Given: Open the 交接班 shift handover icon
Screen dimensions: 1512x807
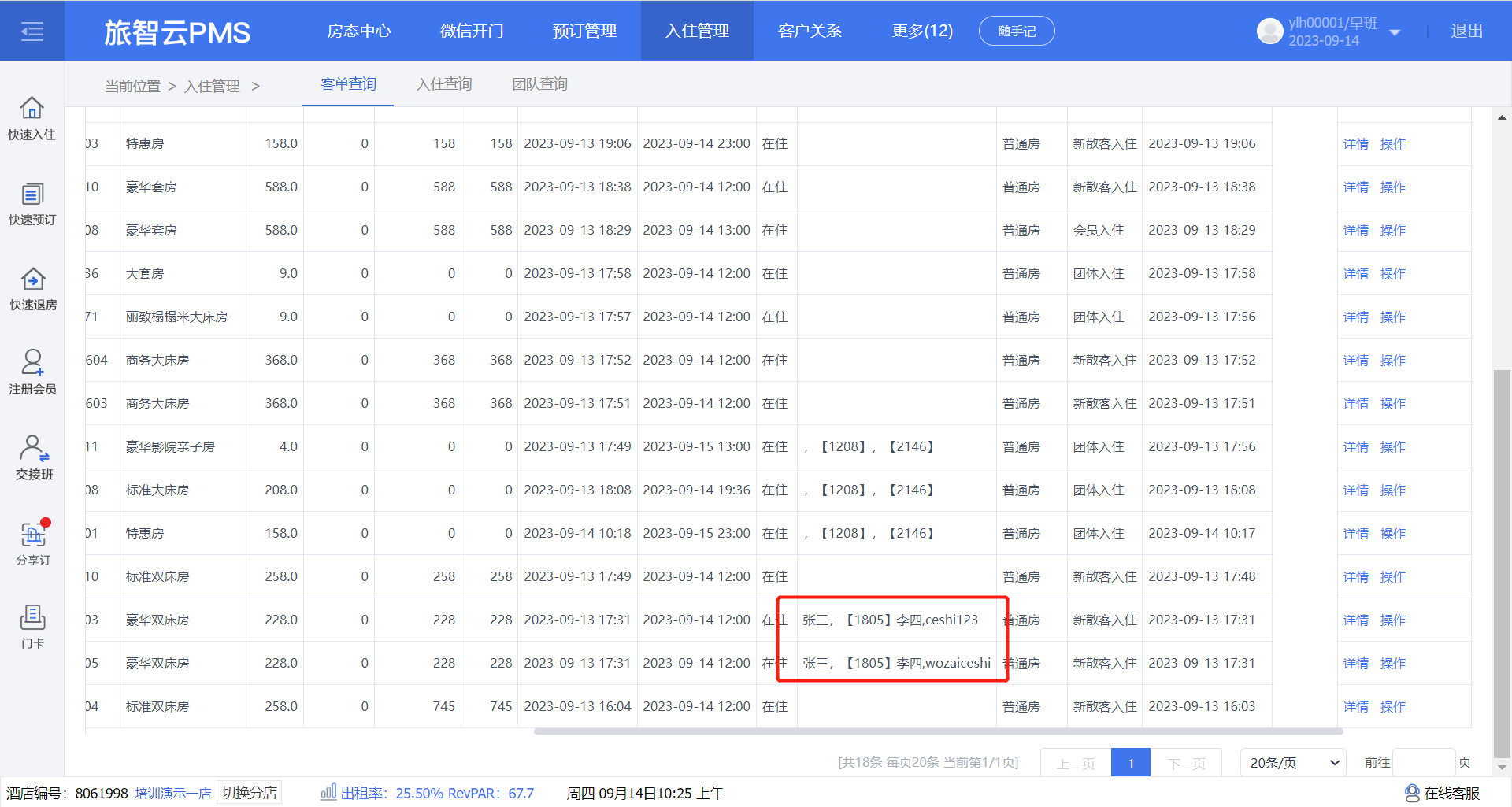Looking at the screenshot, I should (x=32, y=458).
